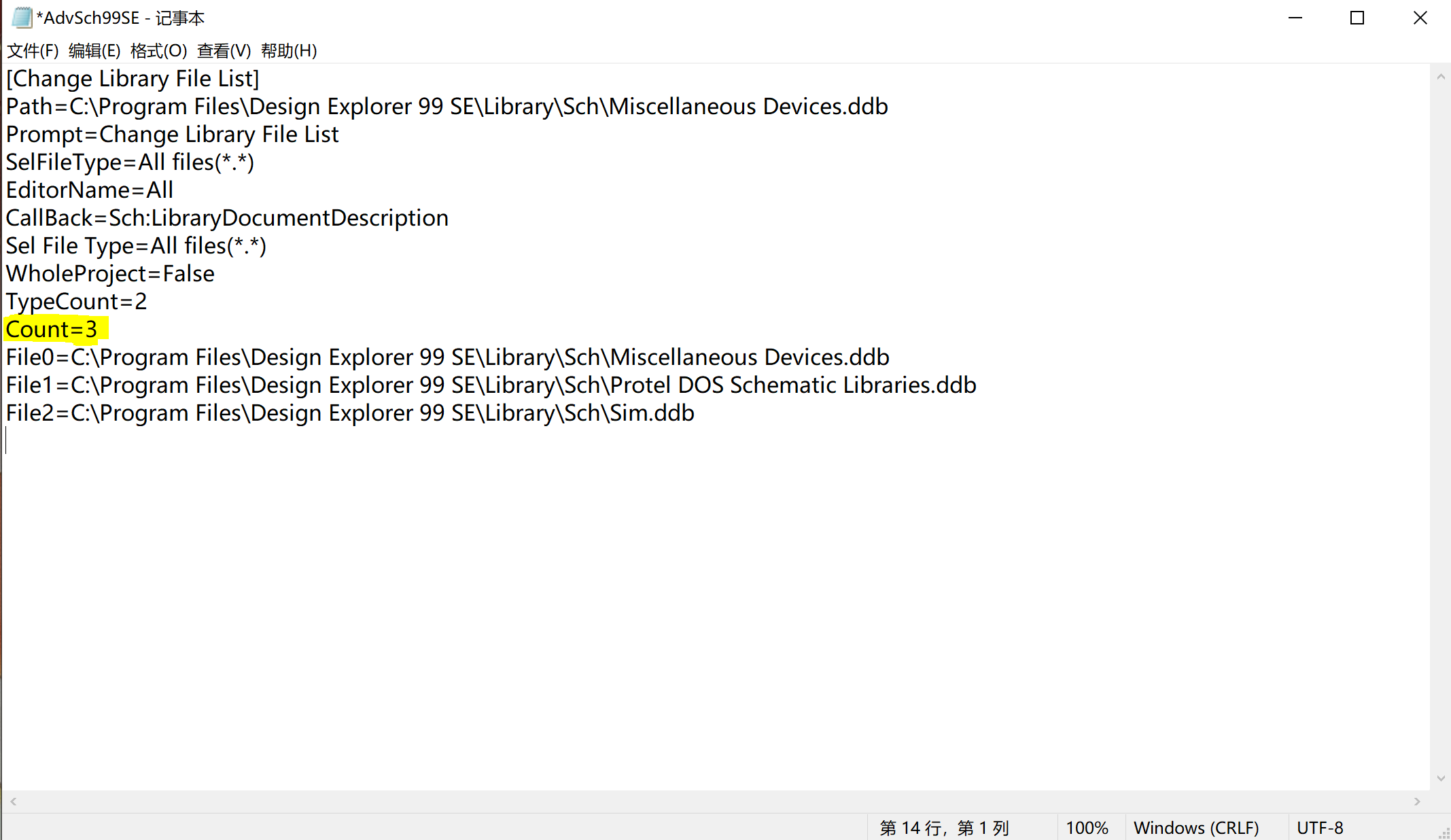The width and height of the screenshot is (1451, 840).
Task: Open the 查看(V) menu
Action: coord(224,51)
